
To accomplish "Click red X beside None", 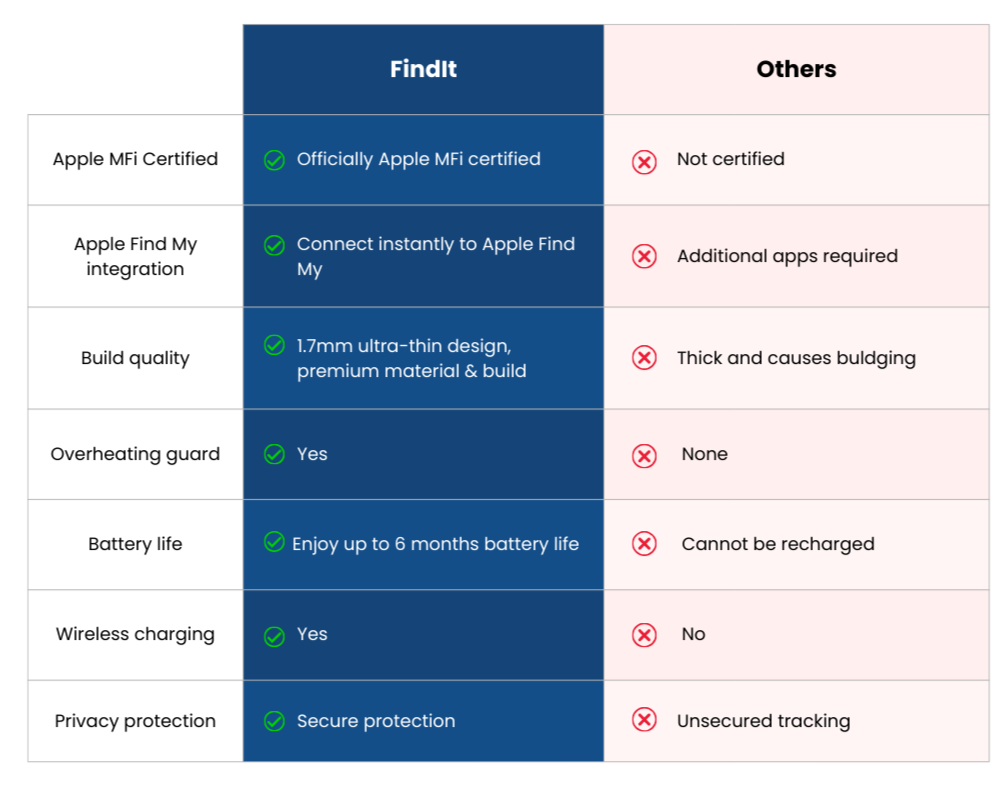I will pyautogui.click(x=644, y=456).
